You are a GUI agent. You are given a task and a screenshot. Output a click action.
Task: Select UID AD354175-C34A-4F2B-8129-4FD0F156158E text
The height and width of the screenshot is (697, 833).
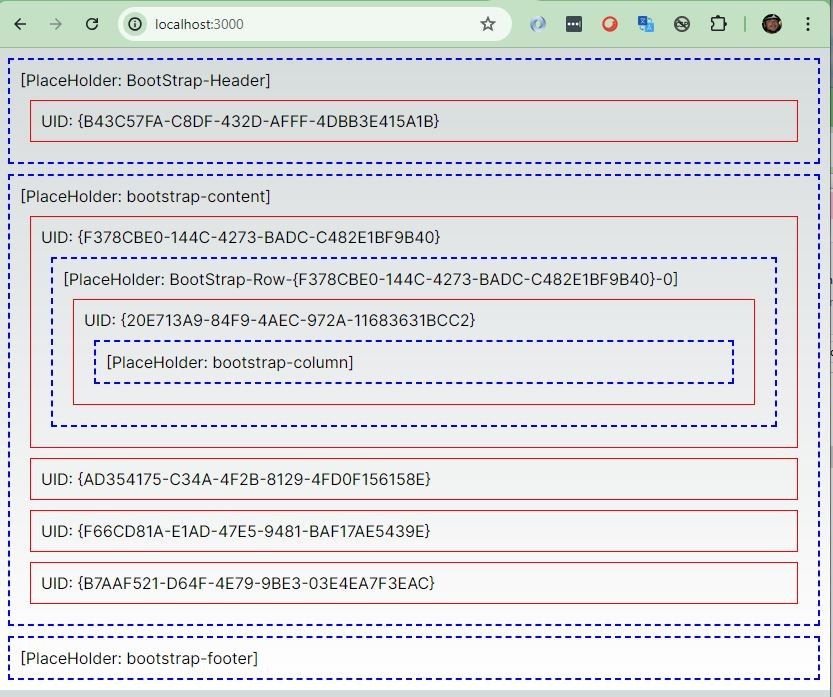(236, 479)
